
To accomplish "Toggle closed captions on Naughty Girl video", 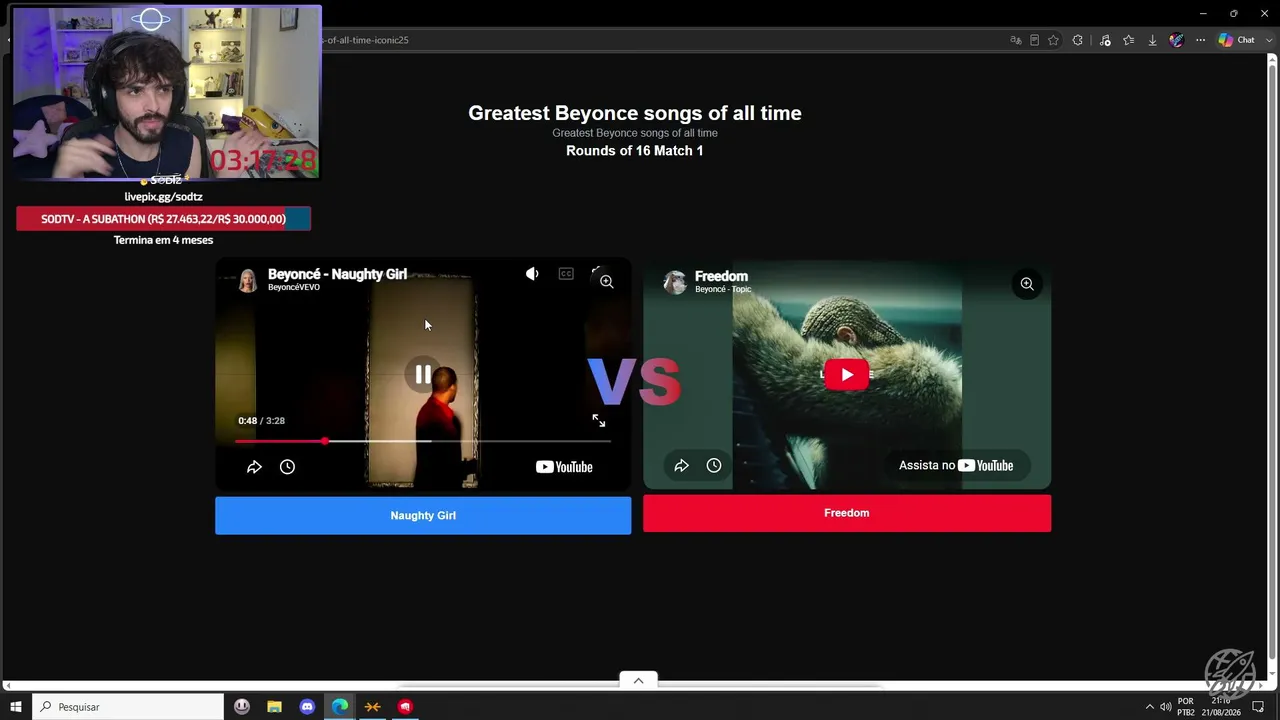I will 566,273.
